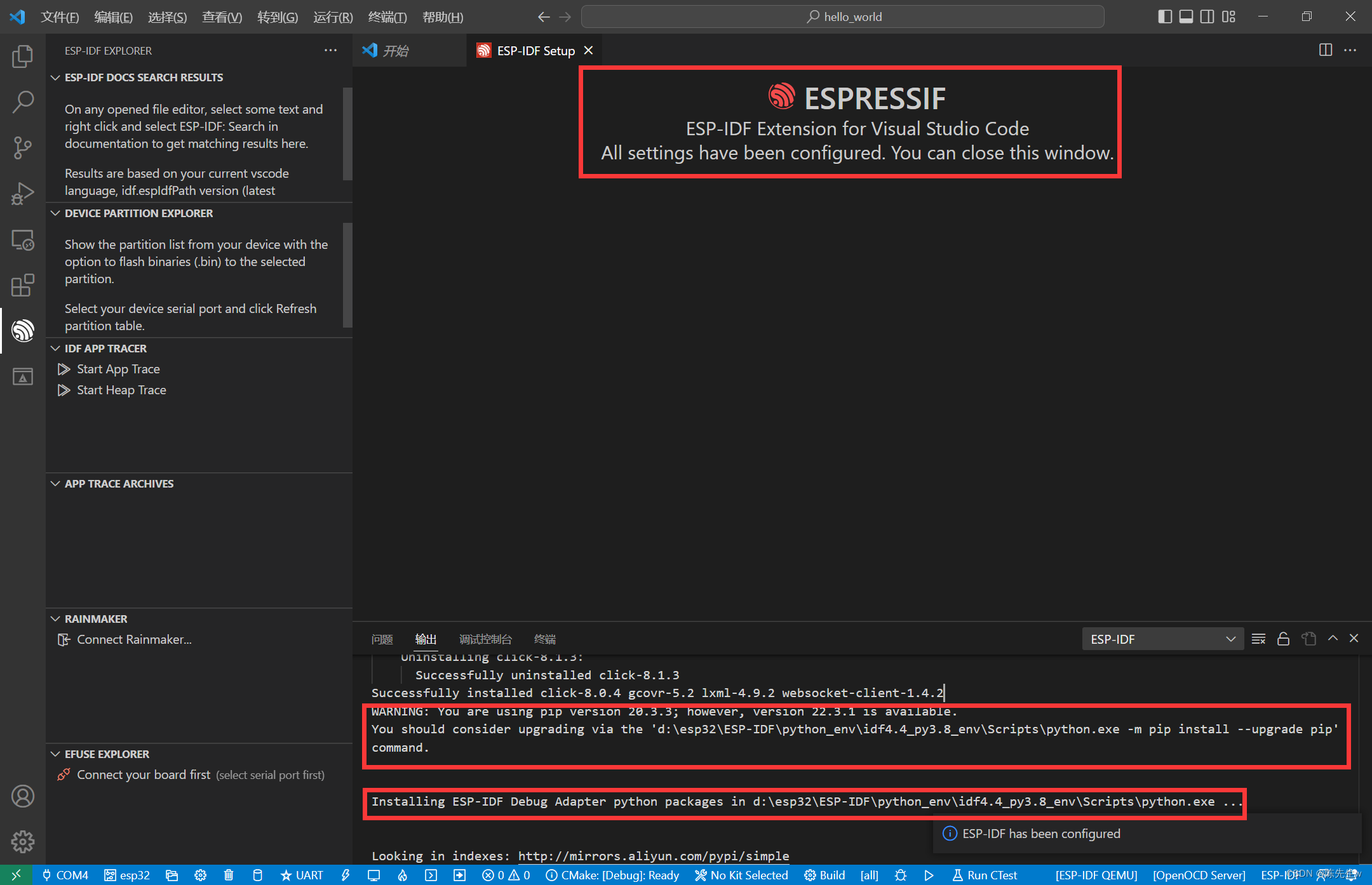Image resolution: width=1372 pixels, height=885 pixels.
Task: Switch to the 问题 panel tab
Action: point(382,639)
